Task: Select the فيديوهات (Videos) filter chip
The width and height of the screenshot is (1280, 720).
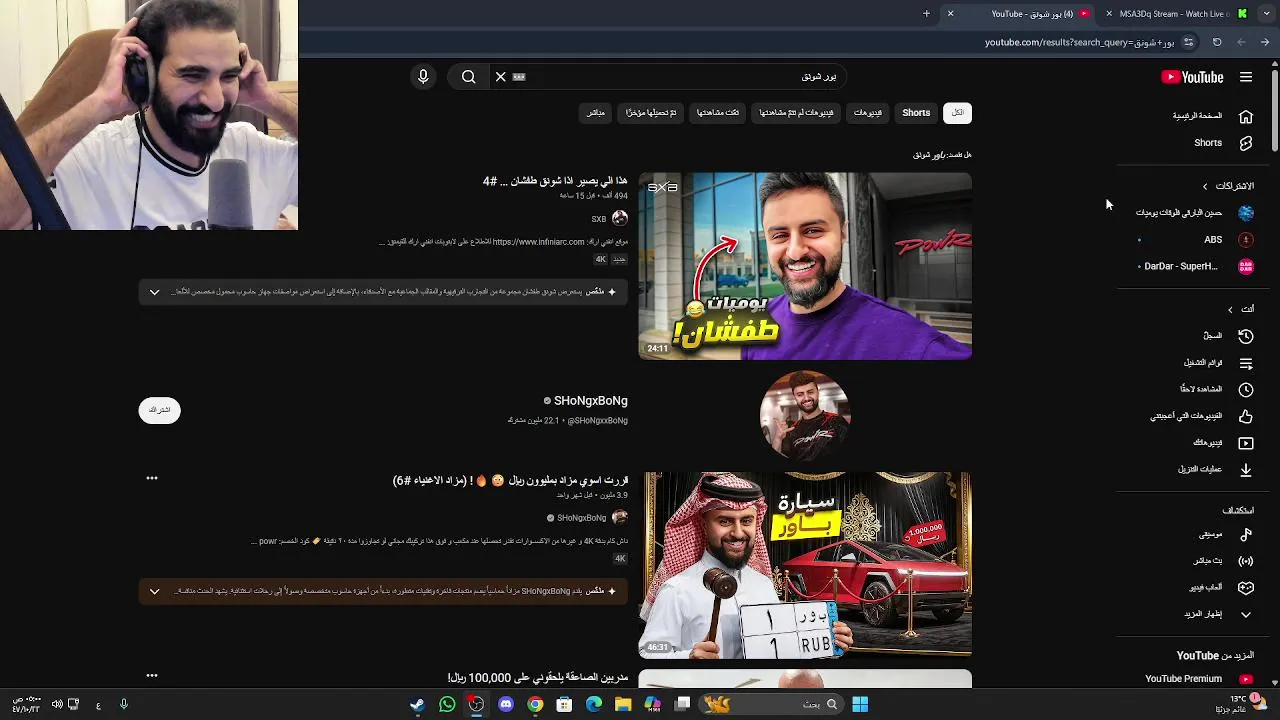Action: coord(868,113)
